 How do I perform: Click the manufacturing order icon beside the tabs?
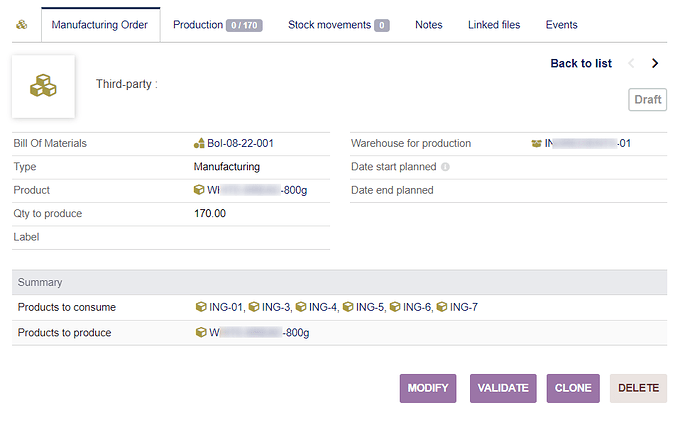click(22, 25)
